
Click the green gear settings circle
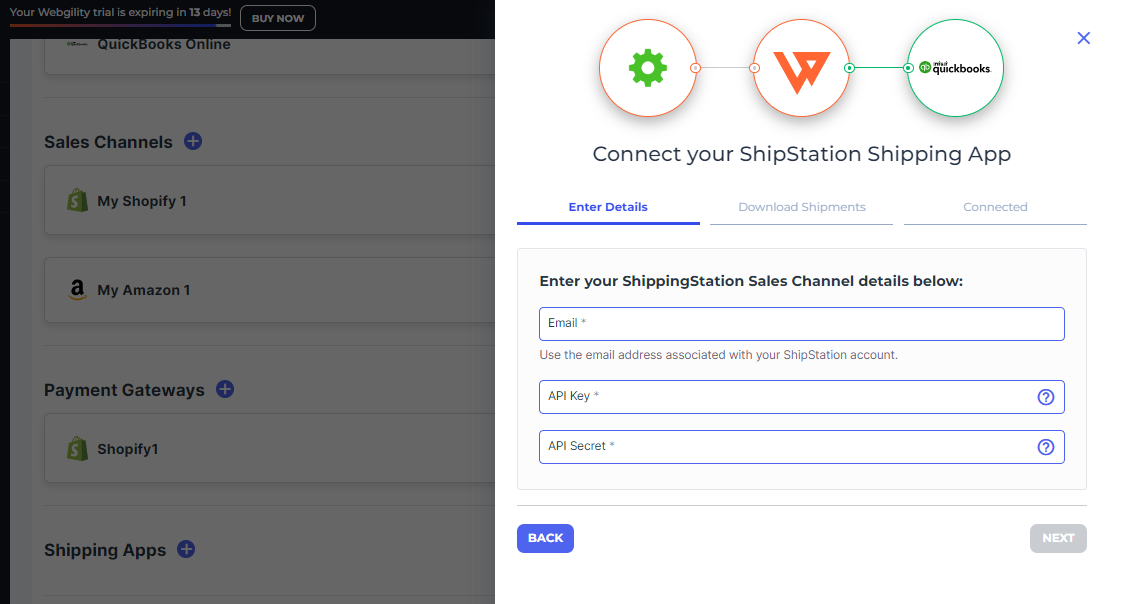coord(648,68)
